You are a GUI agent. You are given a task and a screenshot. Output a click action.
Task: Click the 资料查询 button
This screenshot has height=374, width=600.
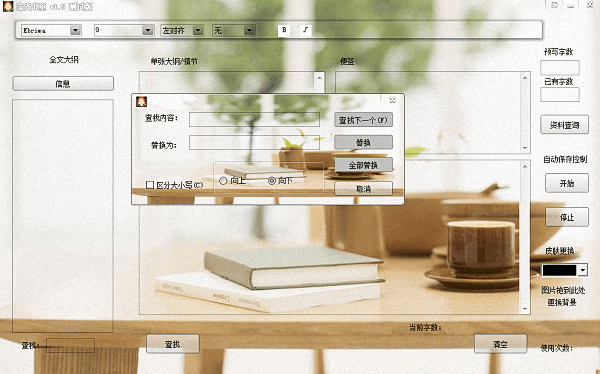pyautogui.click(x=564, y=125)
